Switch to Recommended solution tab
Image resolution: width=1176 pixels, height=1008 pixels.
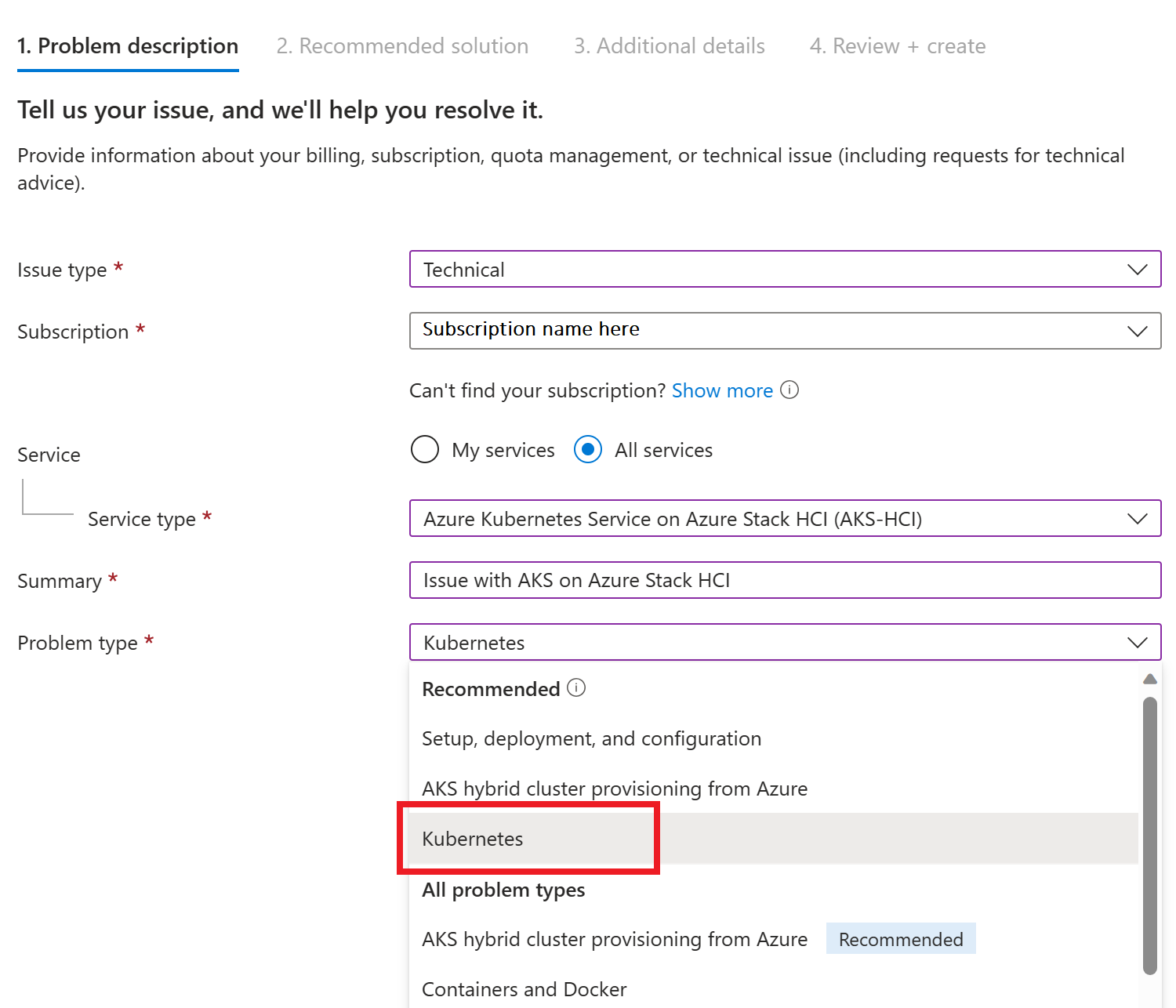click(402, 46)
